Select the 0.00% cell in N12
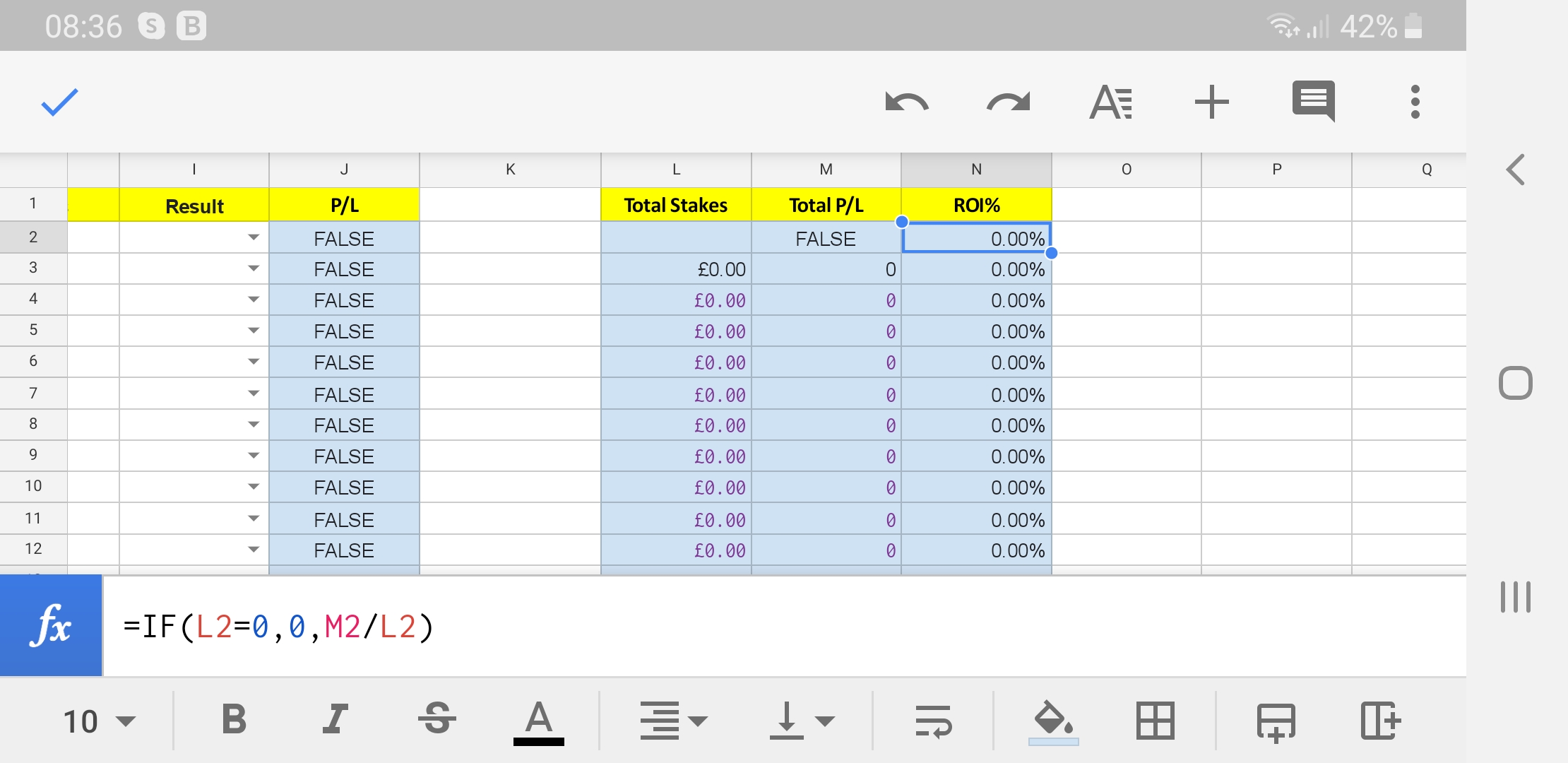Viewport: 1568px width, 763px height. (x=976, y=550)
